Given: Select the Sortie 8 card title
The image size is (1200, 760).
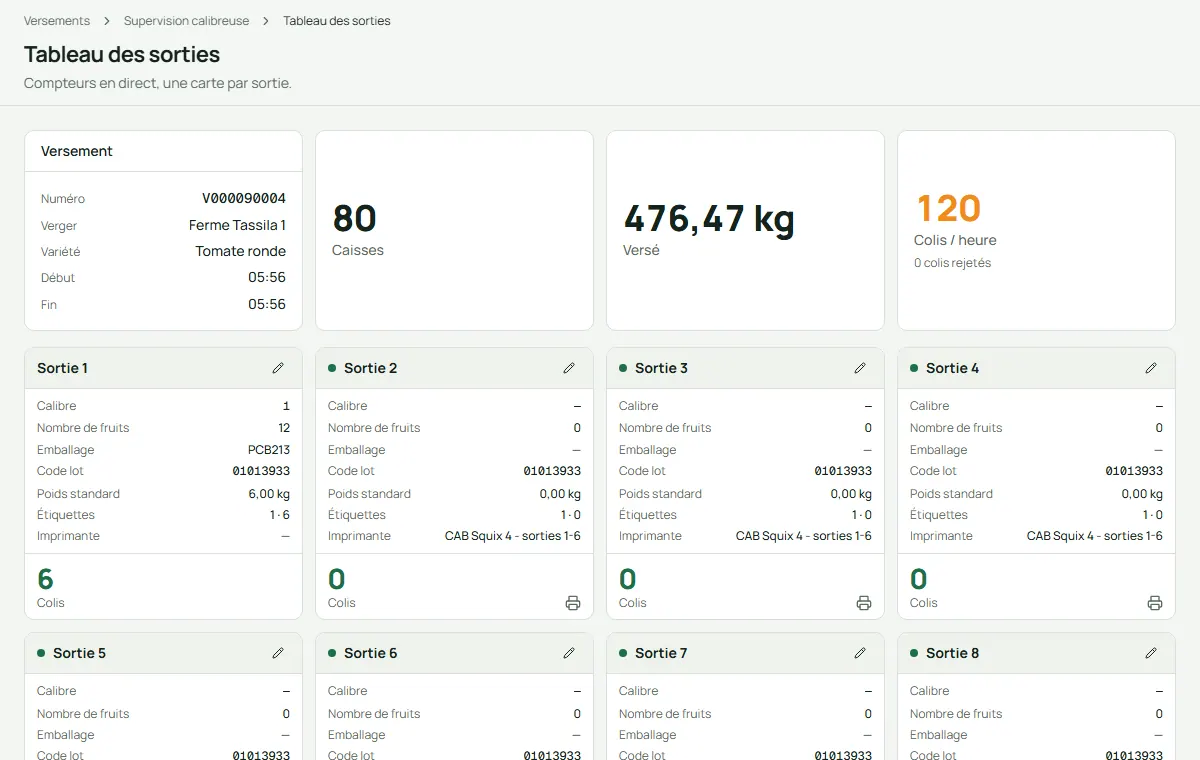Looking at the screenshot, I should pyautogui.click(x=952, y=653).
